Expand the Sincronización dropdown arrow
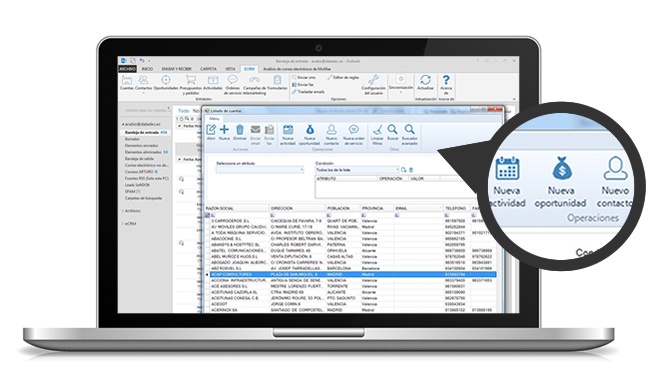Screen dimensions: 650x388 pos(400,92)
